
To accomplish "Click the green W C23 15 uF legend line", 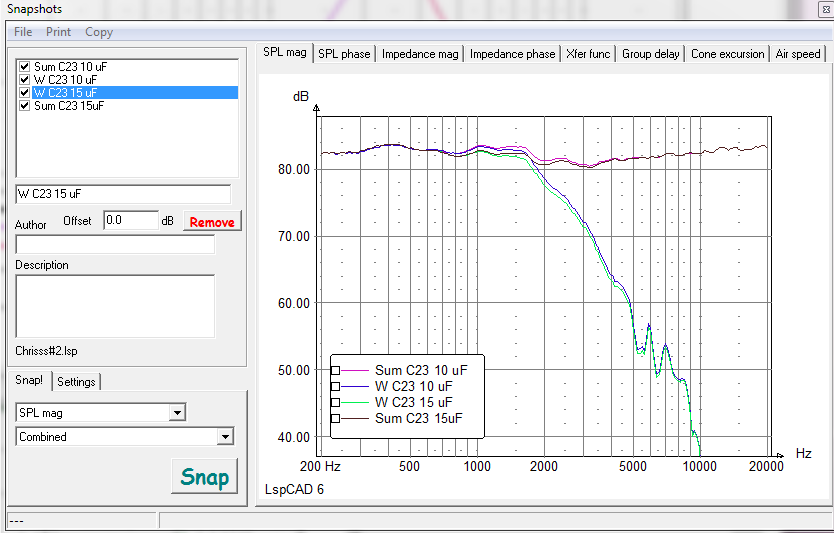I will (354, 402).
